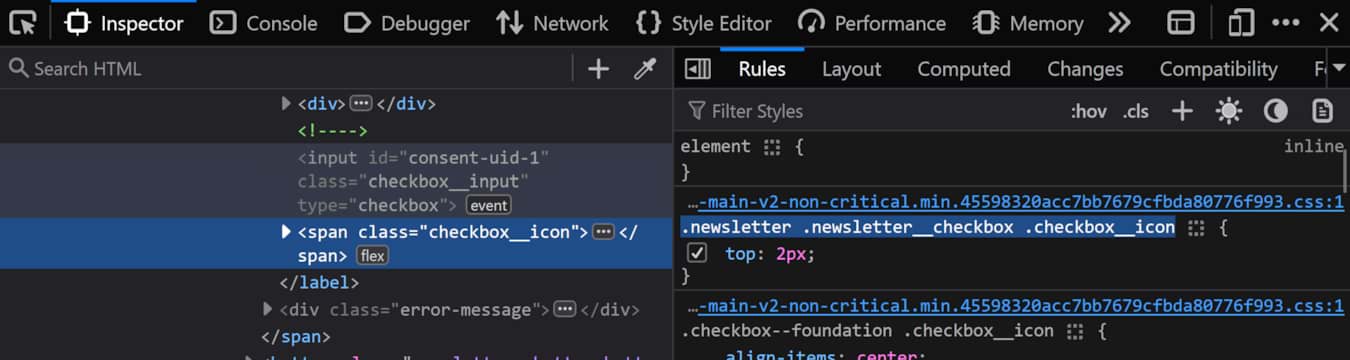This screenshot has width=1350, height=360.
Task: Switch to Computed sidebar tab
Action: tap(964, 69)
